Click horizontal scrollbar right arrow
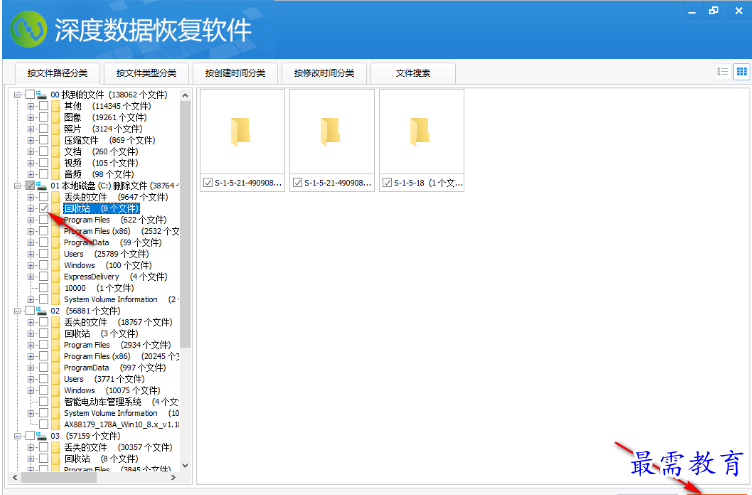752x495 pixels. click(x=173, y=478)
